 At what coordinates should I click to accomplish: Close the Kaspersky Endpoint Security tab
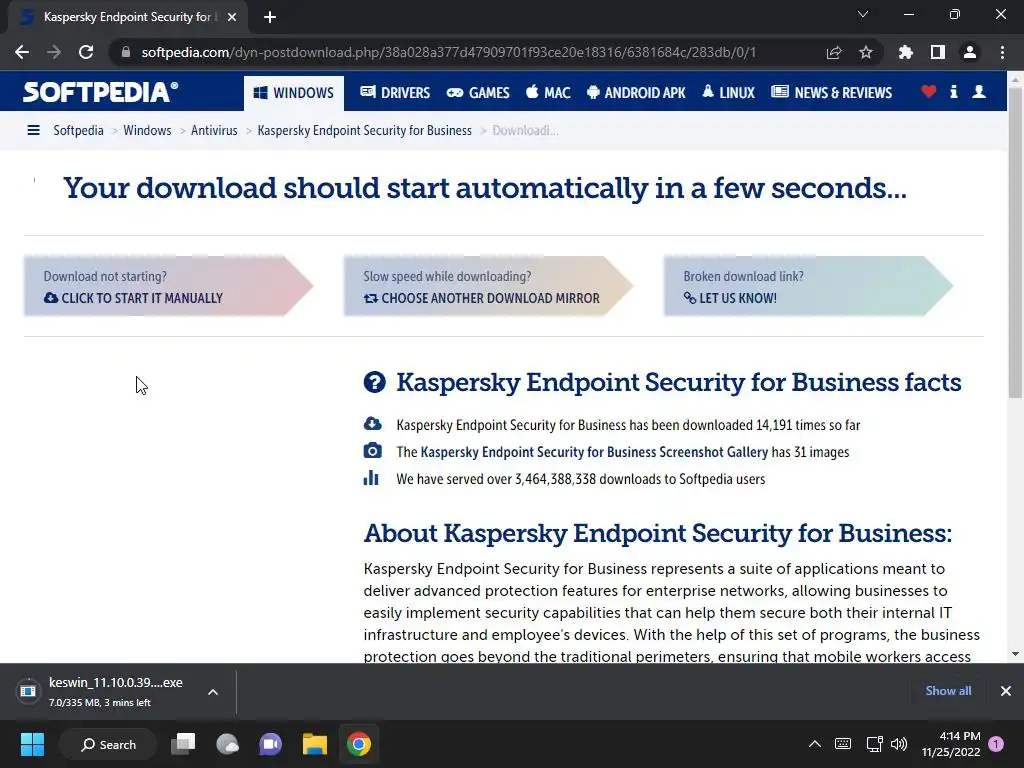[x=232, y=17]
